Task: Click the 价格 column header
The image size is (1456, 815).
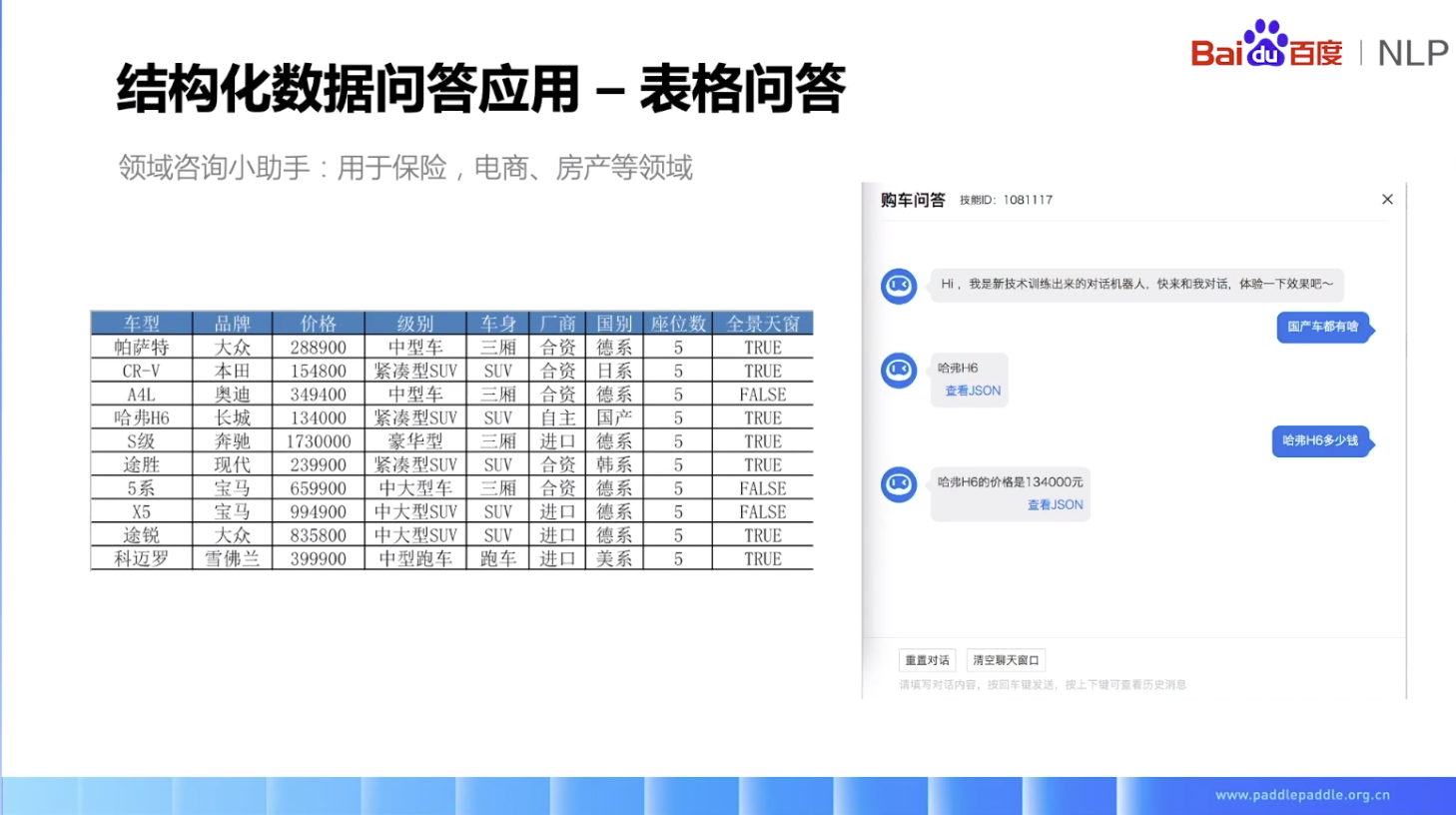Action: click(x=319, y=323)
